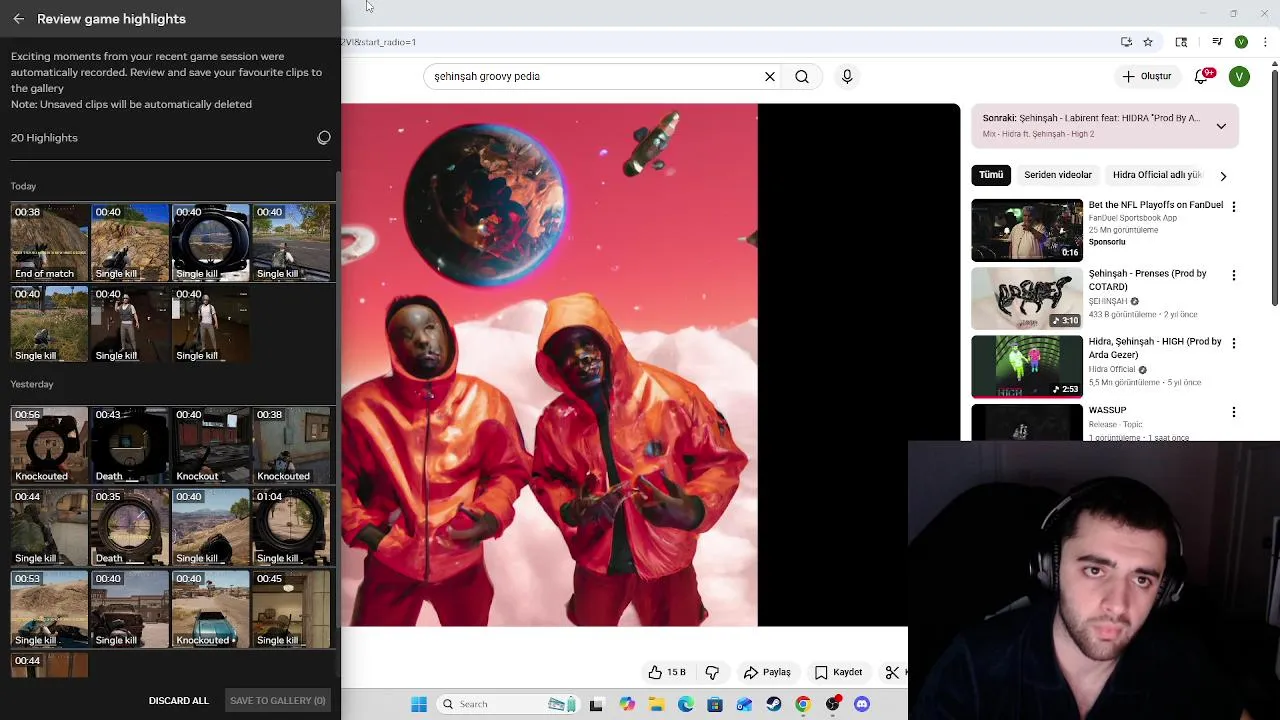Viewport: 1280px width, 720px height.
Task: Select the 00:44 Single kill highlight clip
Action: [49, 527]
